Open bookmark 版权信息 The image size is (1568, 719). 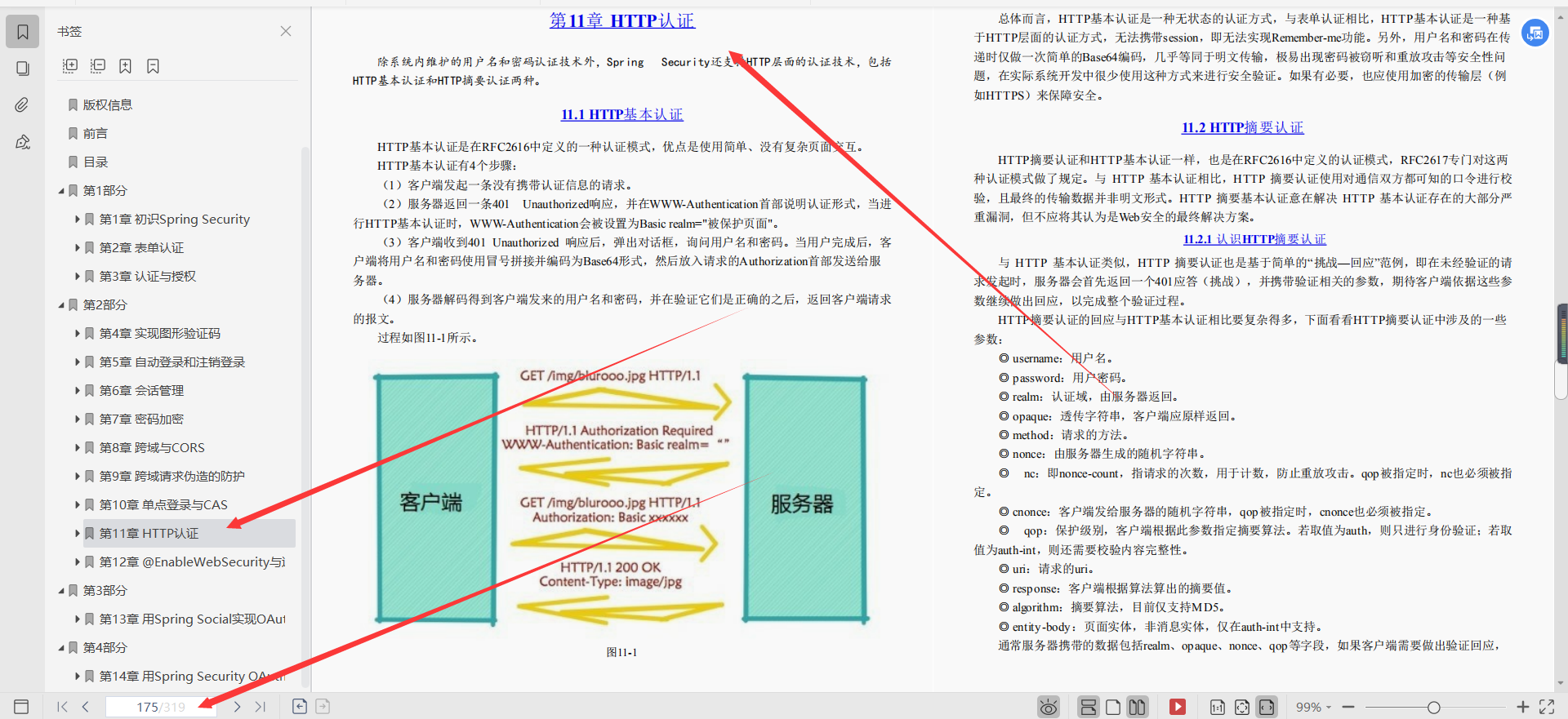[x=107, y=104]
